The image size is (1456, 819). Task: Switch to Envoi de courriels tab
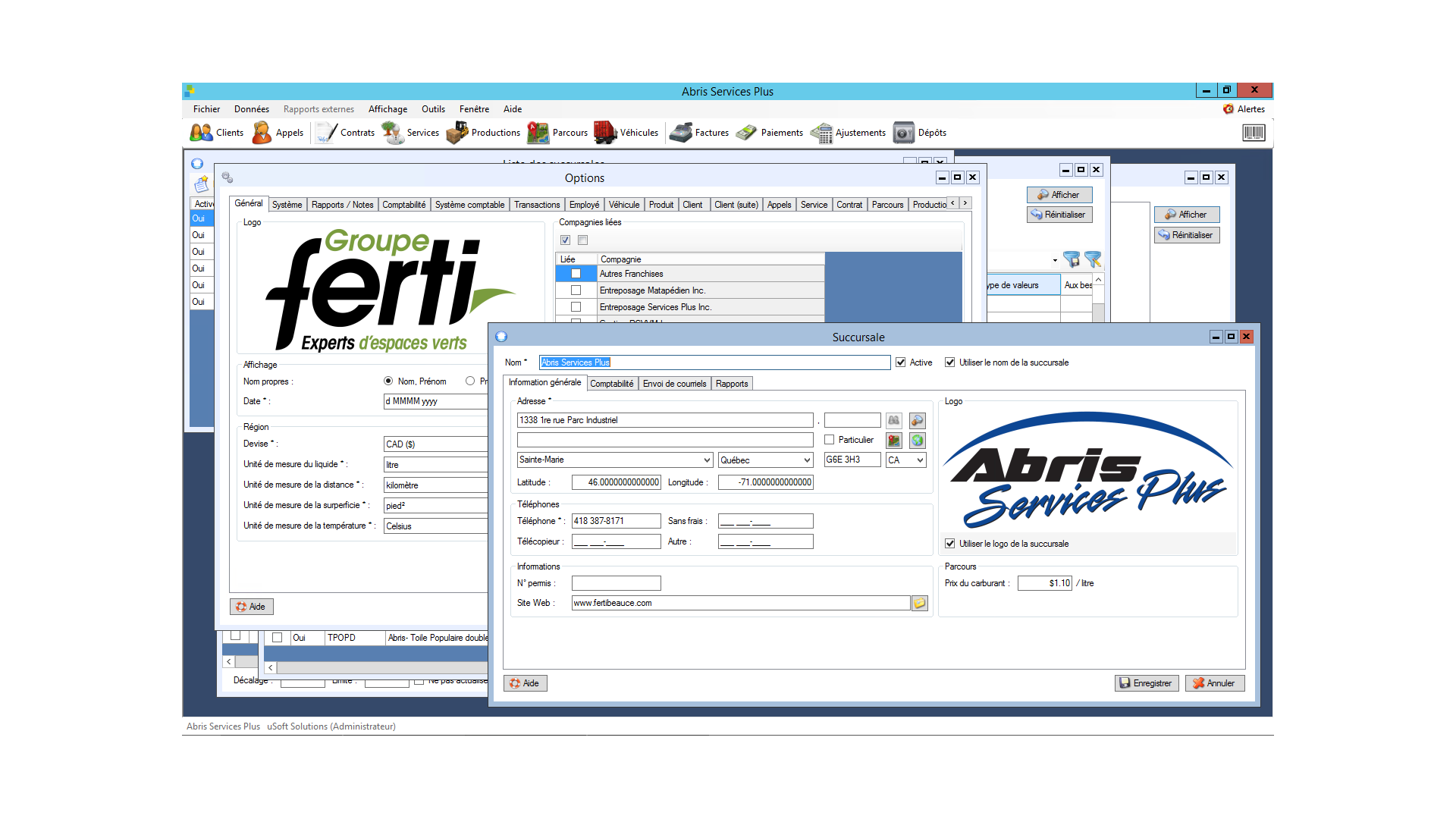(x=674, y=384)
